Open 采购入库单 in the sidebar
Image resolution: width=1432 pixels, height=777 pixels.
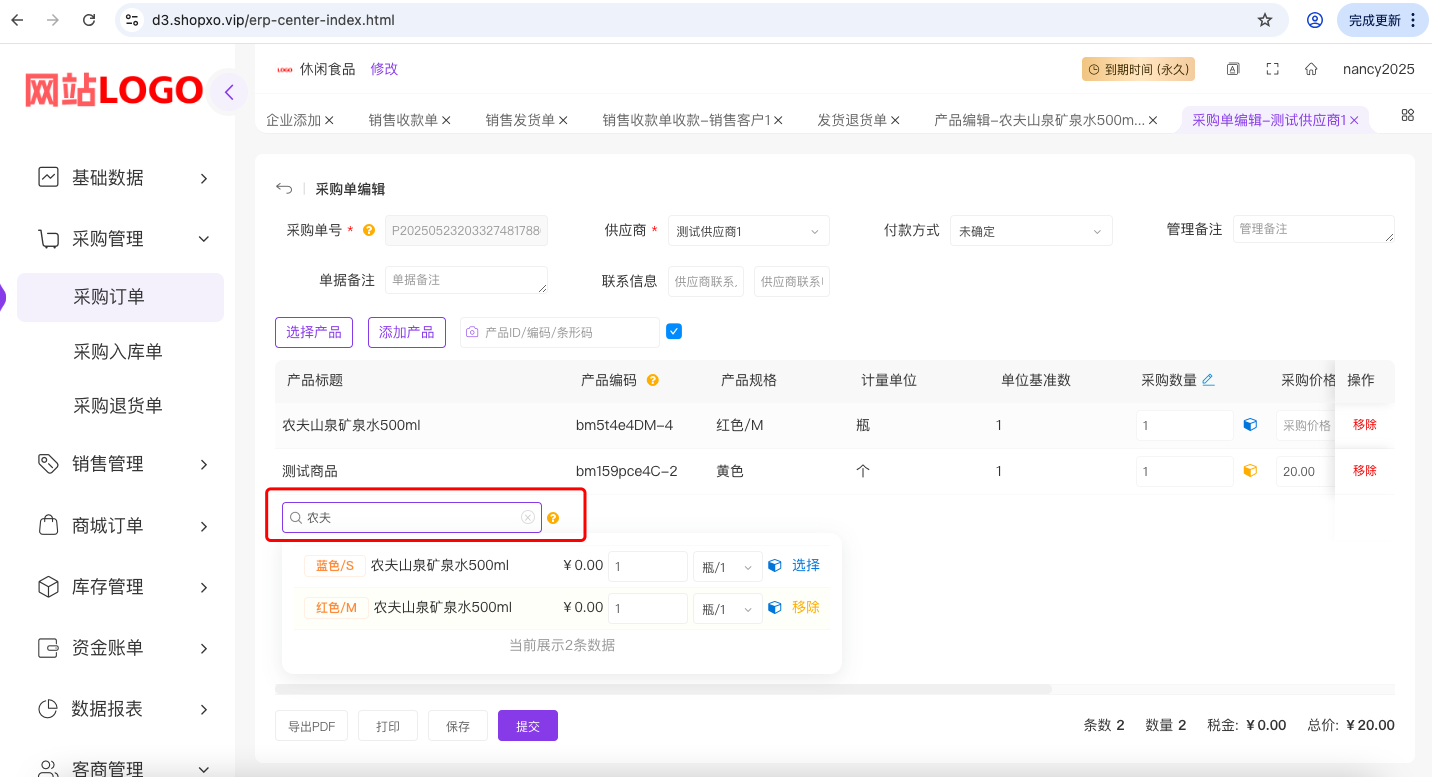point(120,352)
